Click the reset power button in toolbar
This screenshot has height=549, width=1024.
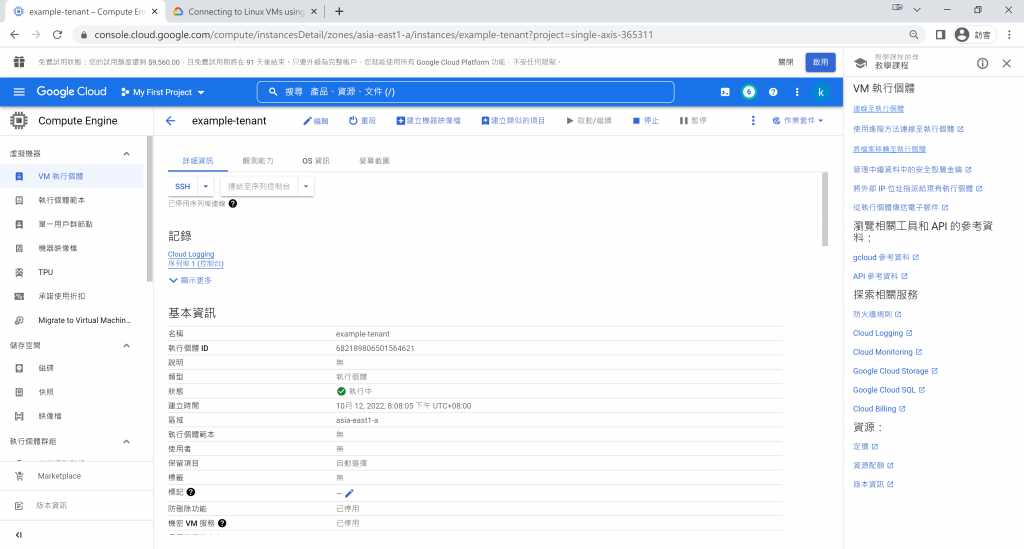[362, 121]
